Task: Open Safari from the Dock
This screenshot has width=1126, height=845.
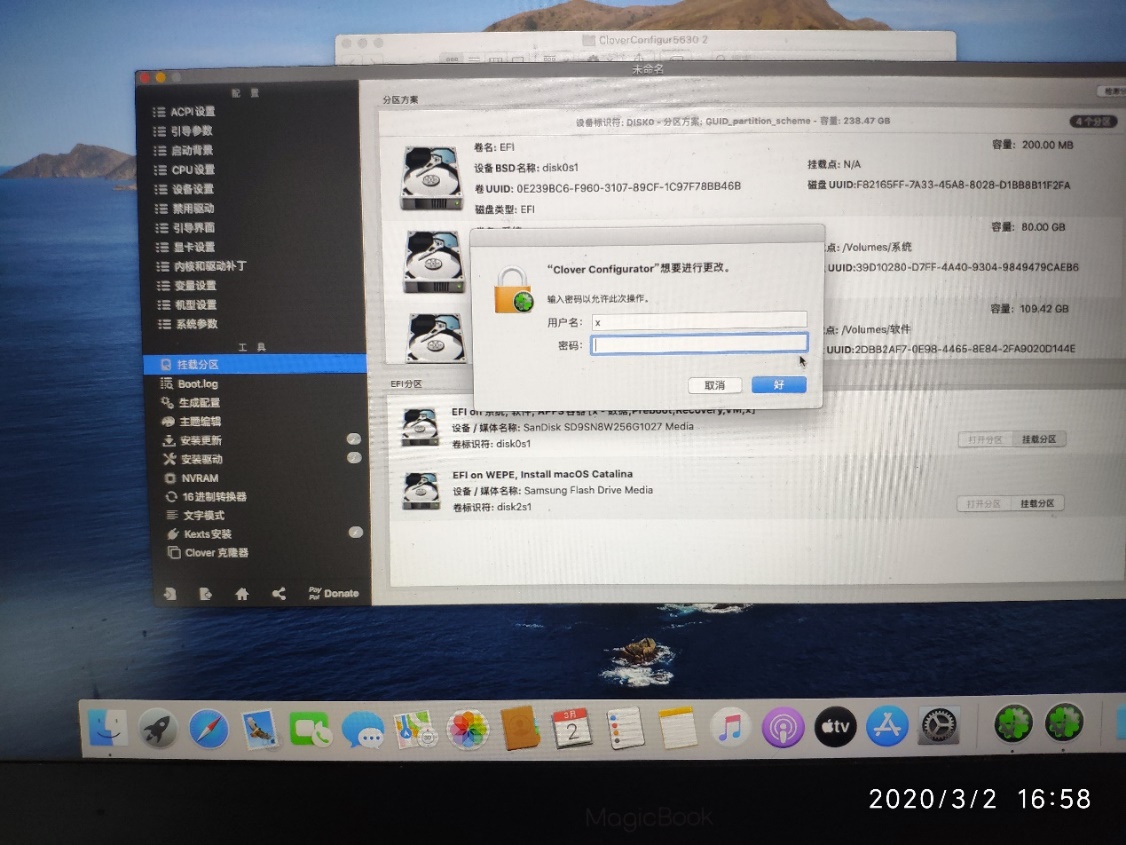Action: tap(209, 729)
